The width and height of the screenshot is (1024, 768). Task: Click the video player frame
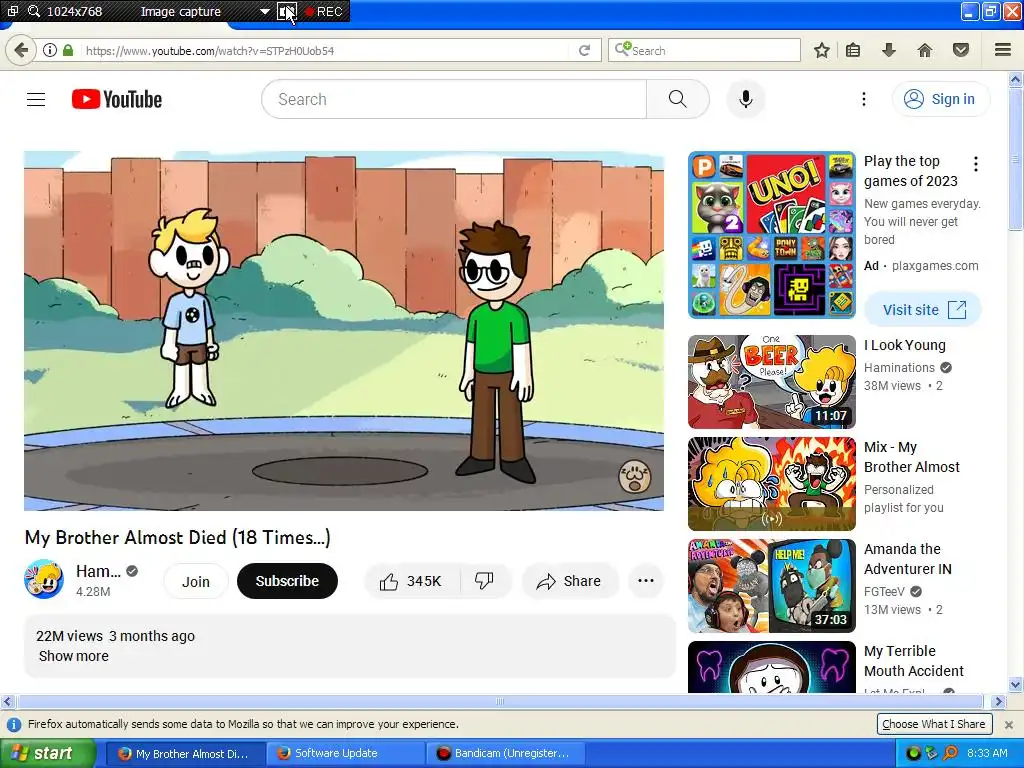click(344, 331)
